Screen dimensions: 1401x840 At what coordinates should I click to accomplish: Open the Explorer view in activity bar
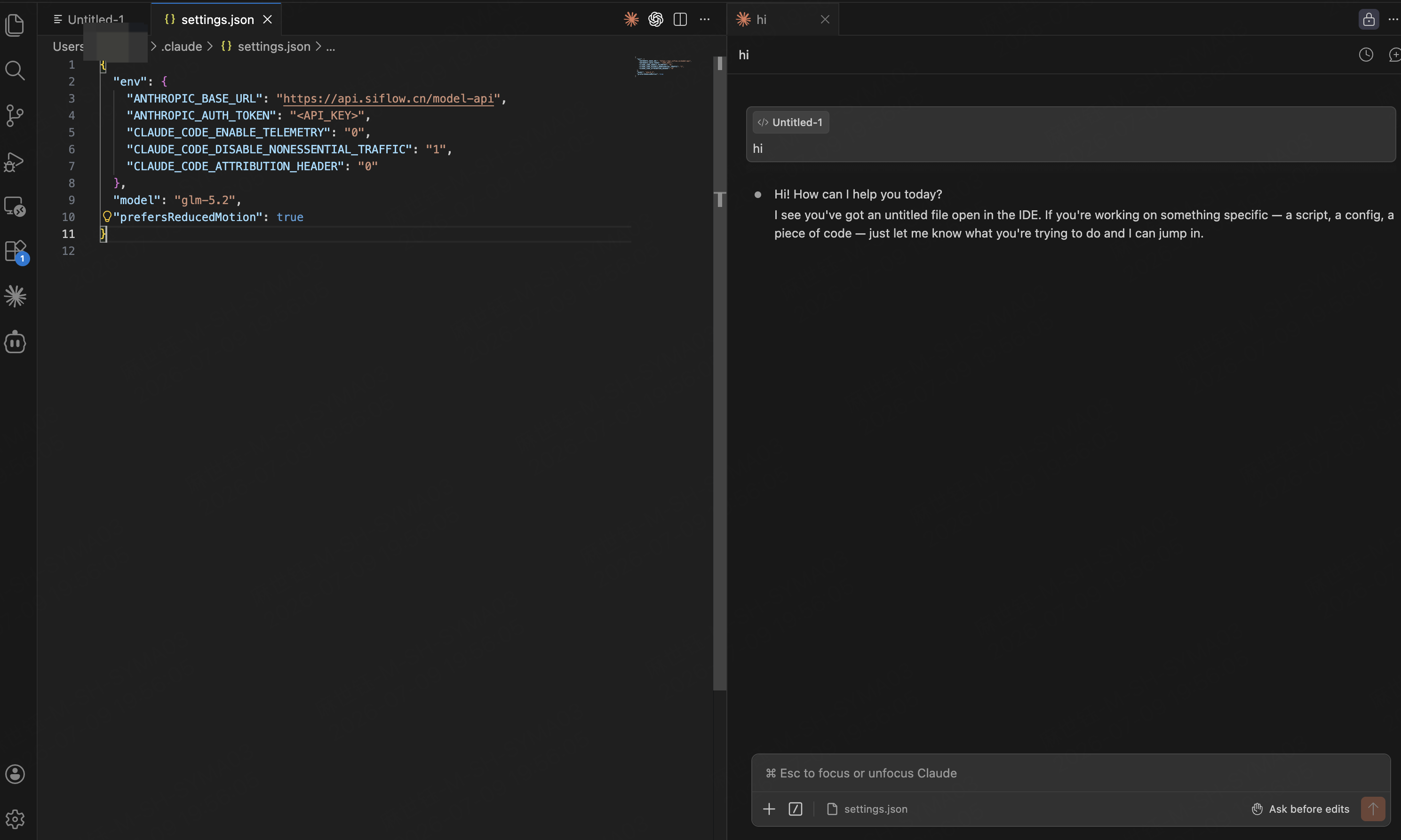15,25
